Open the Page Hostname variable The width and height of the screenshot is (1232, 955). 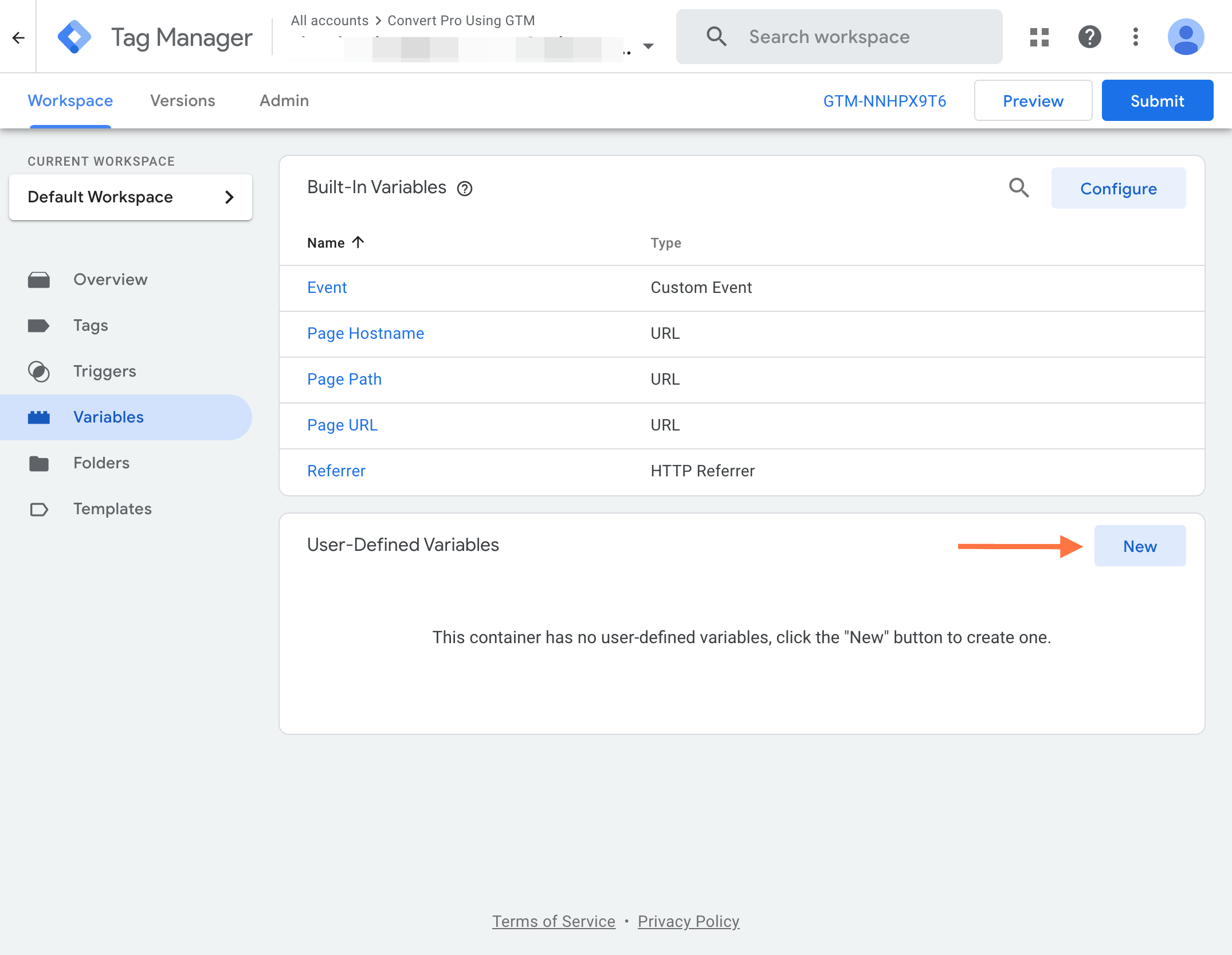coord(366,334)
